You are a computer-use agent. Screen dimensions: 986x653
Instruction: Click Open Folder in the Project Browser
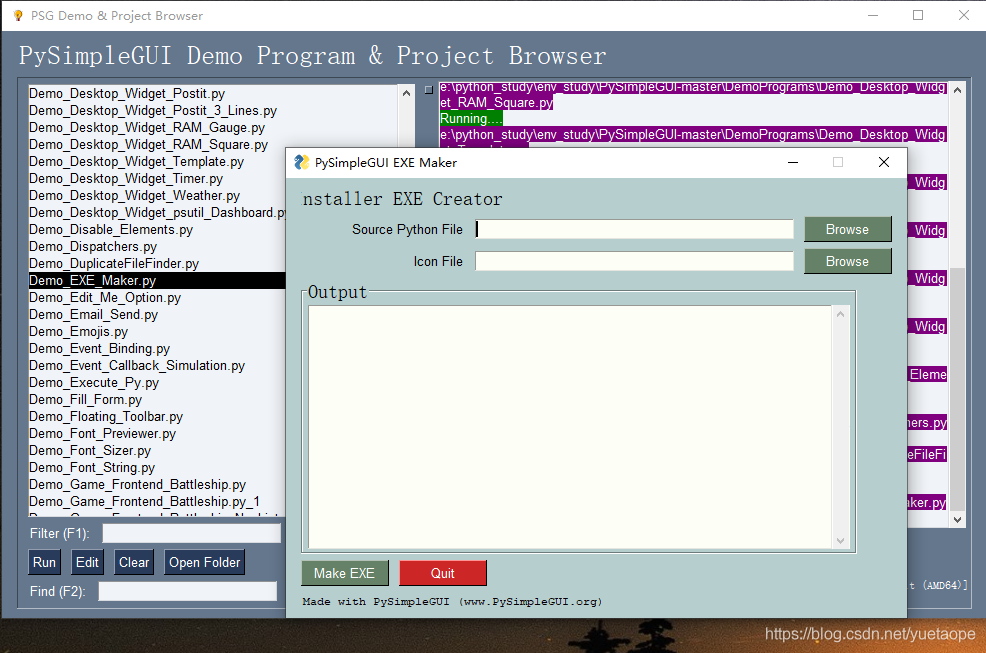(204, 562)
